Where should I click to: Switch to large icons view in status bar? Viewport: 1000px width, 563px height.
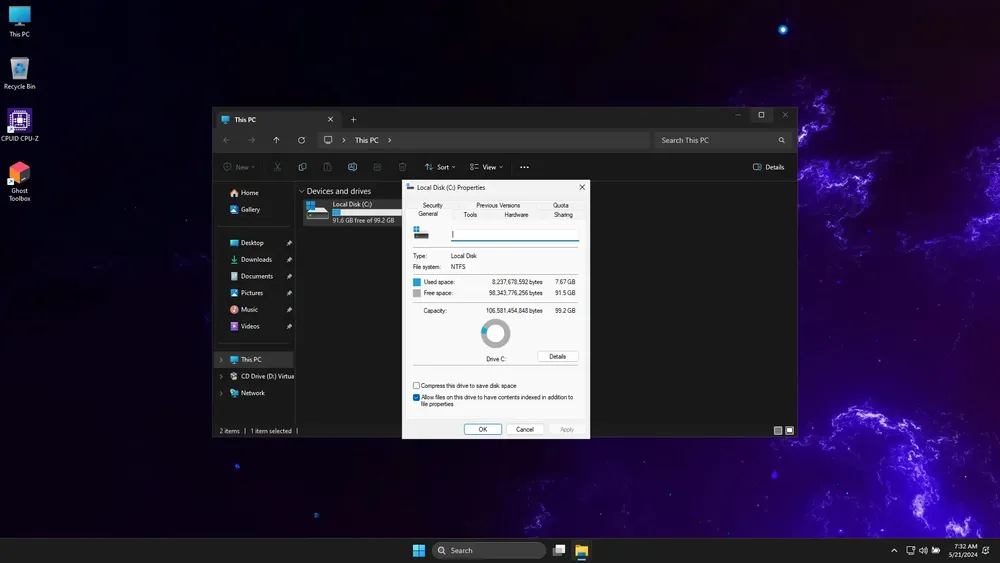[x=790, y=430]
